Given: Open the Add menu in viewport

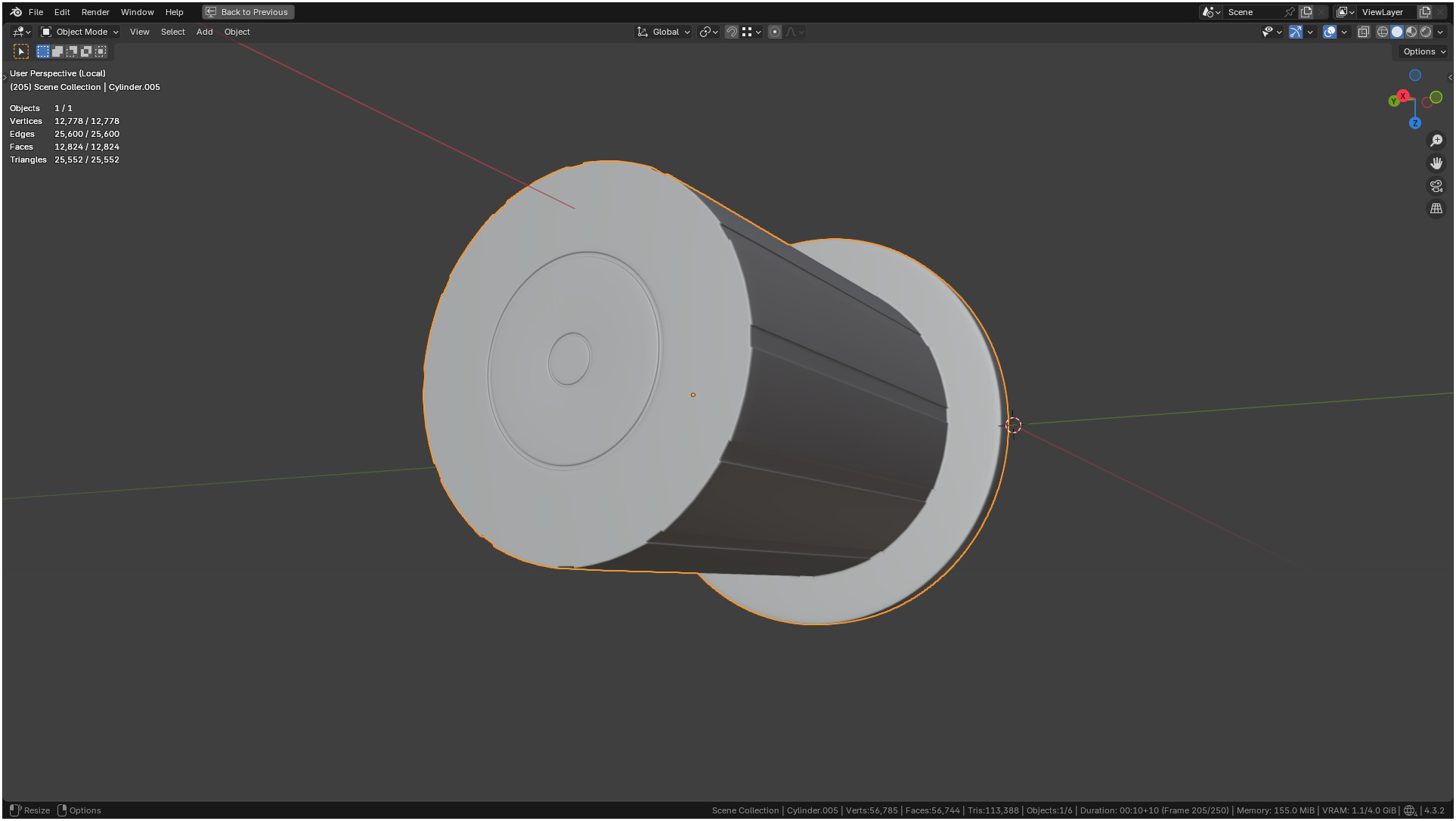Looking at the screenshot, I should pos(204,32).
